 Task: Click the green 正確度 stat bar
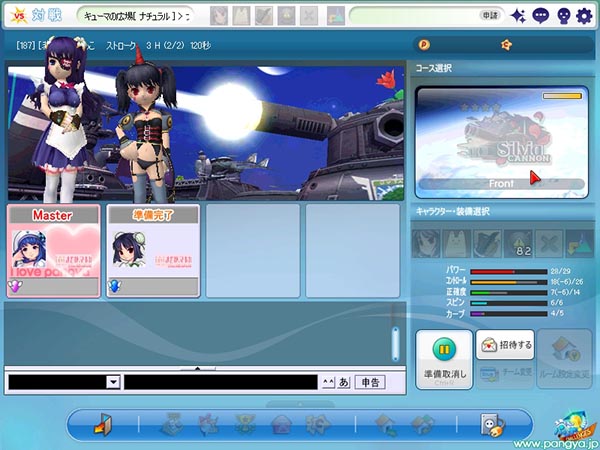509,293
